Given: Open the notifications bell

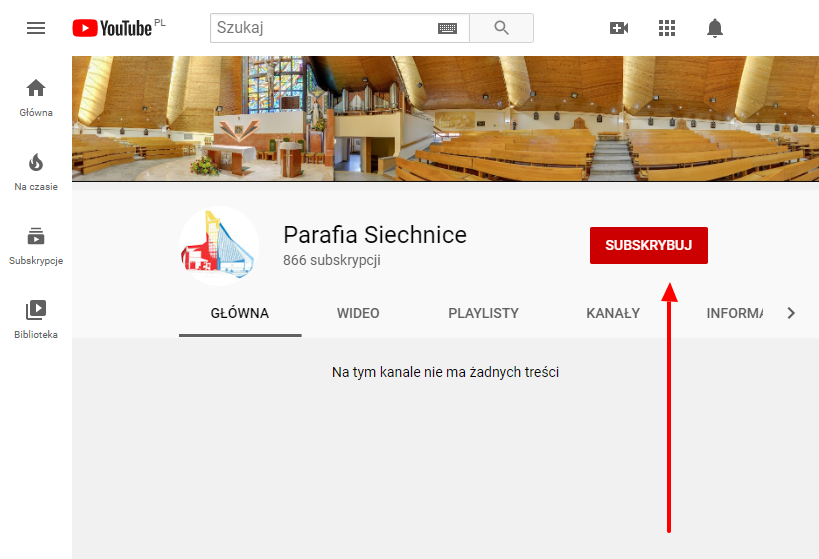Looking at the screenshot, I should tap(715, 28).
